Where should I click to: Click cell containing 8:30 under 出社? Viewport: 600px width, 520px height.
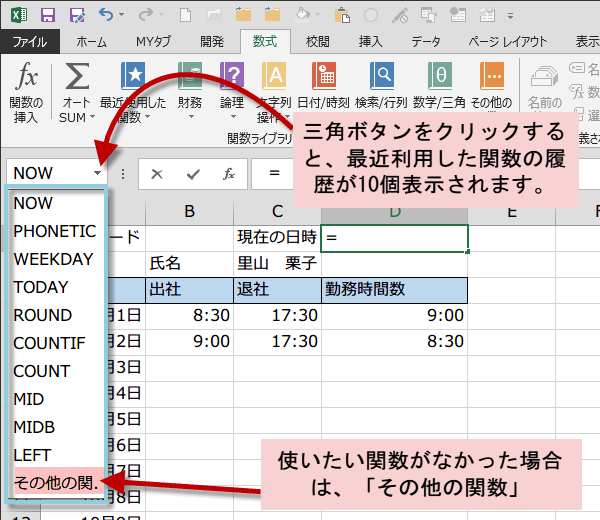189,315
